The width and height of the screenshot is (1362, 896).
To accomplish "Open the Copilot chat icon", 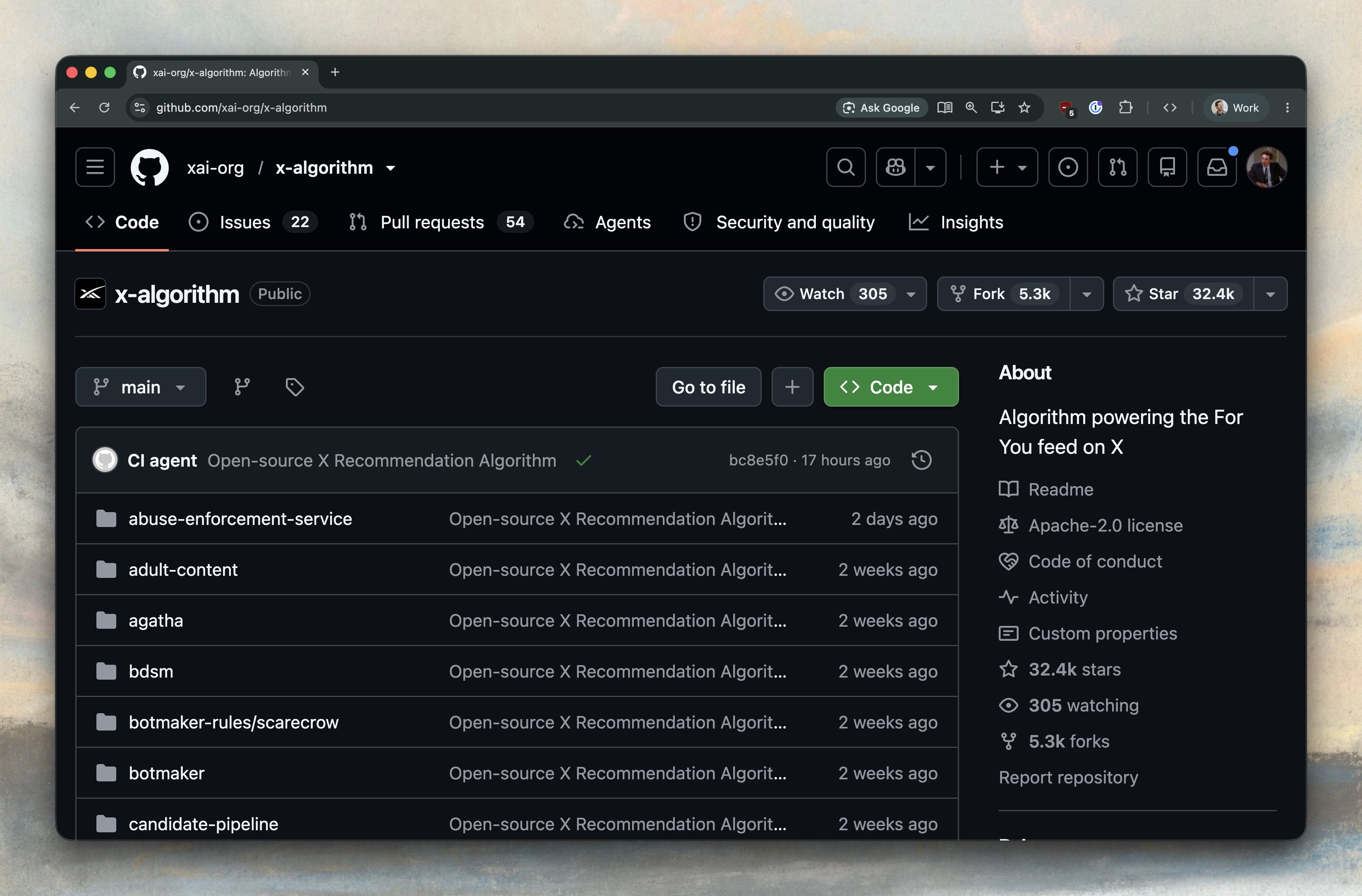I will (896, 167).
